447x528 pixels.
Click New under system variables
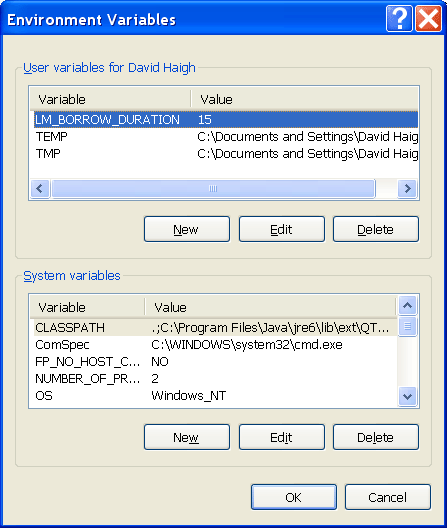tap(187, 437)
